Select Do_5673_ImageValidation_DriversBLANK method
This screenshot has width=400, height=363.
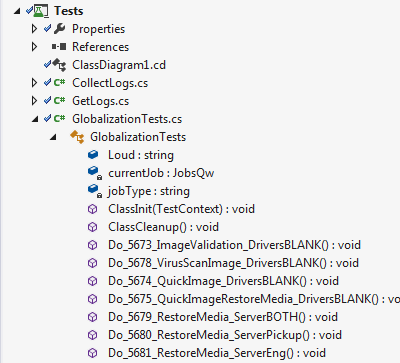[234, 245]
